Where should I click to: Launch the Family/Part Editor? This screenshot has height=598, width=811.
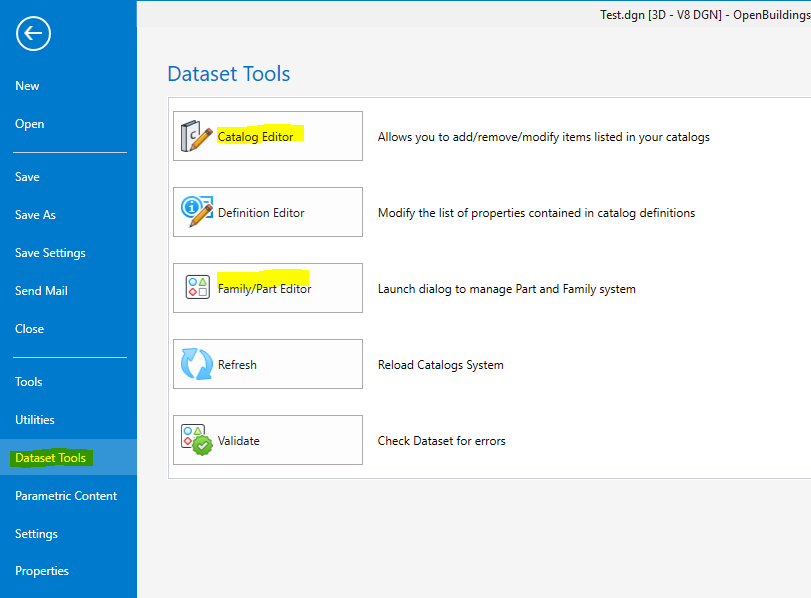(268, 288)
